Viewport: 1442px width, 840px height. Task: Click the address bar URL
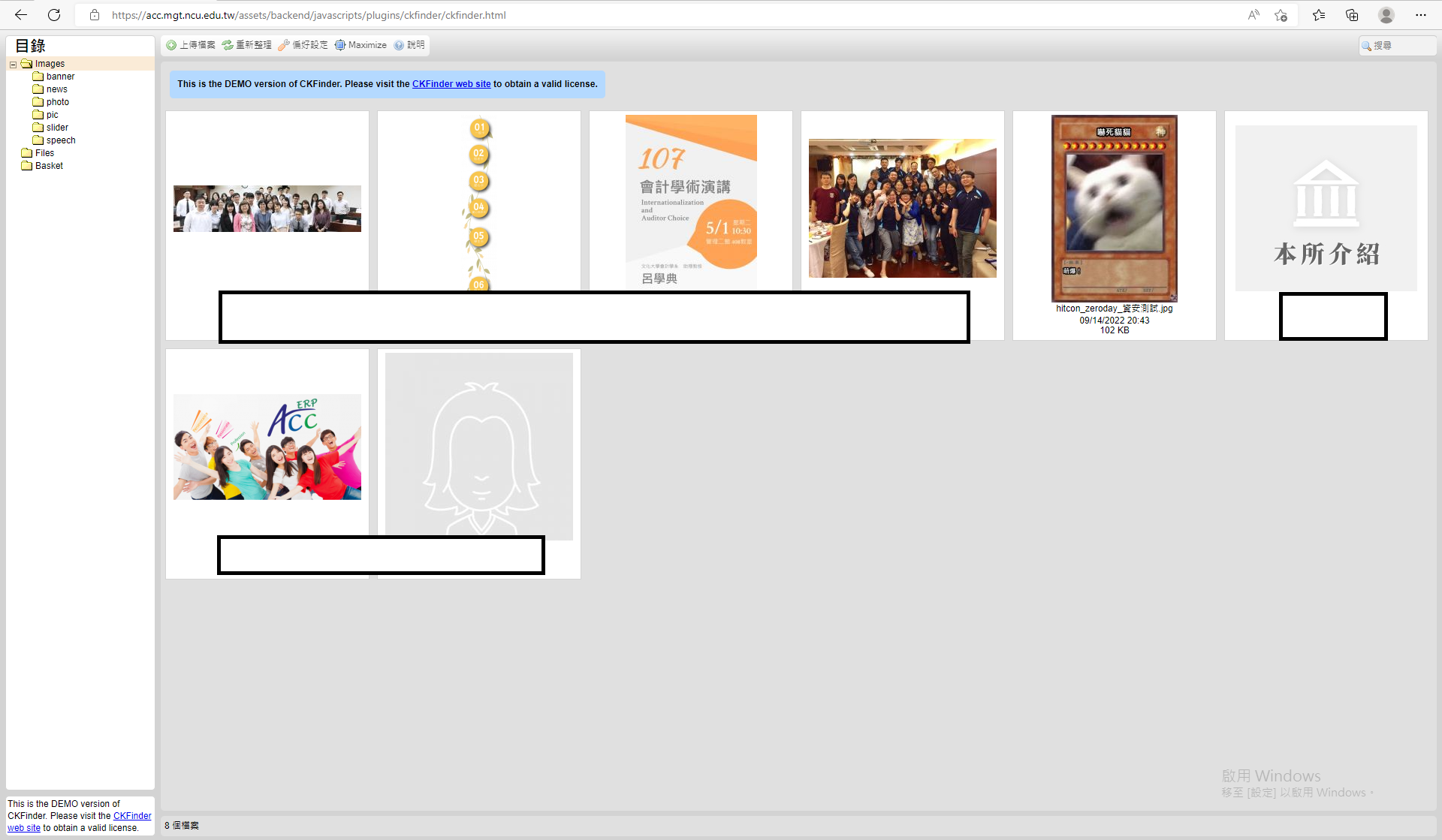(x=309, y=15)
